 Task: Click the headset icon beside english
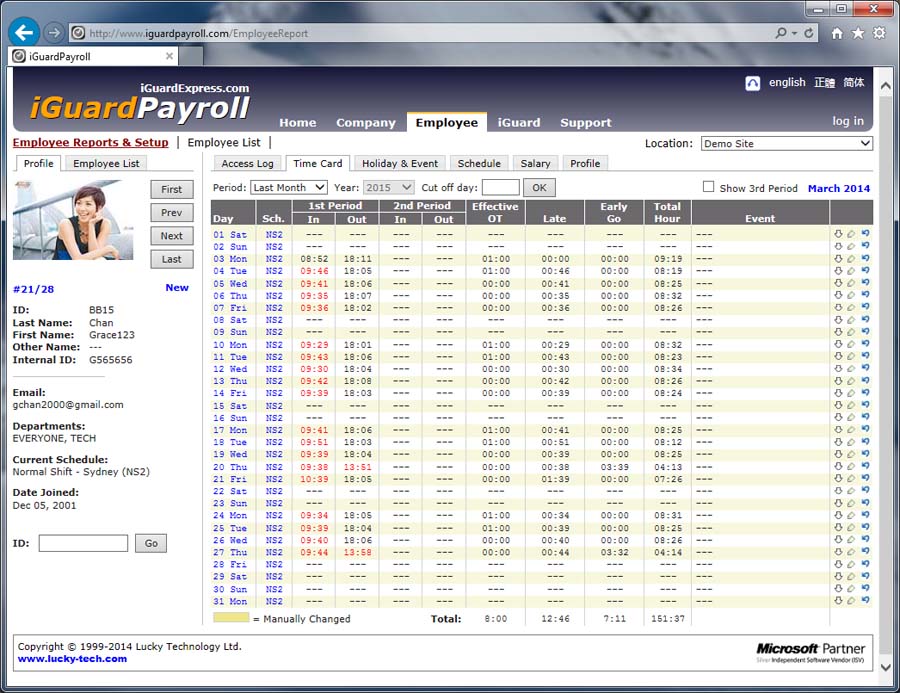(x=752, y=83)
